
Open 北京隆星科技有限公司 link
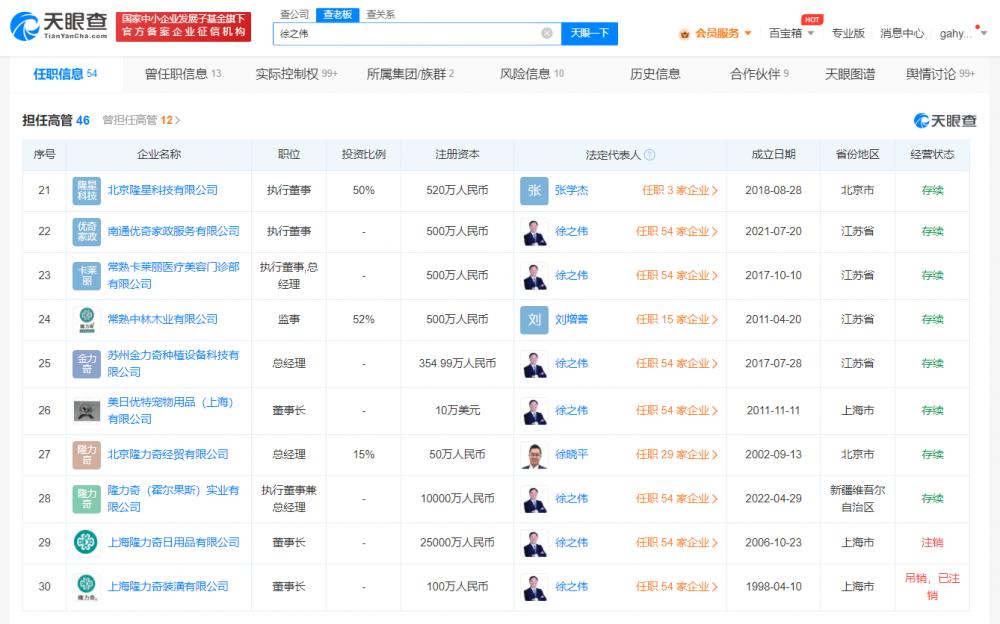163,191
